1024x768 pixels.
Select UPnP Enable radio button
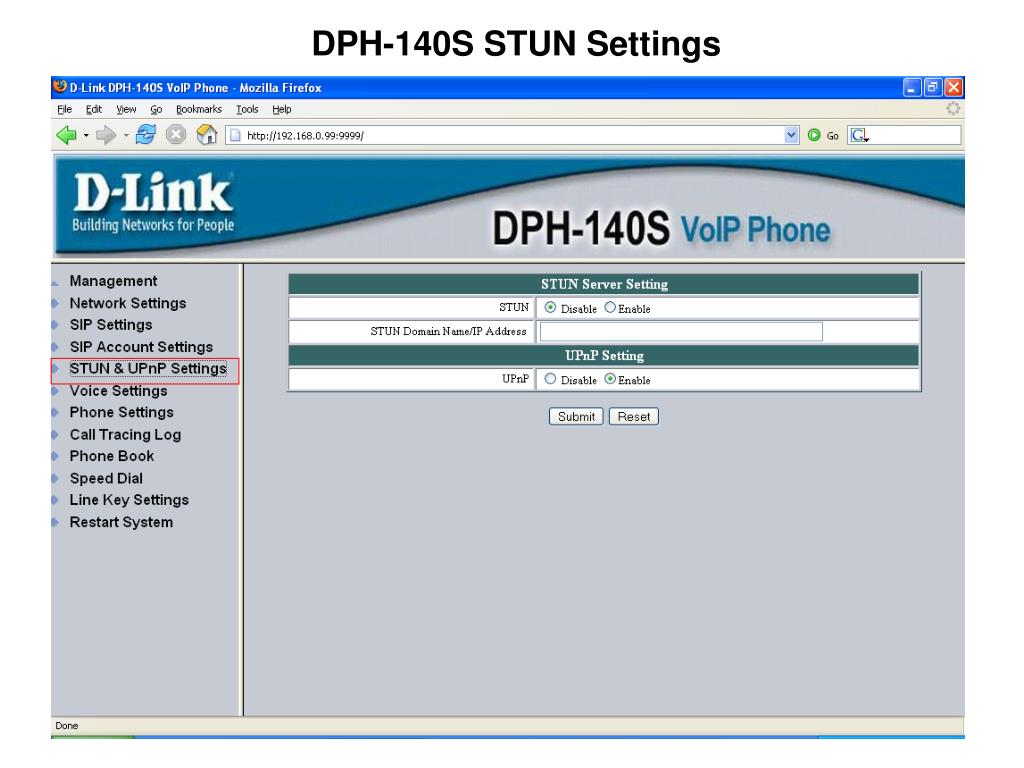pos(610,379)
